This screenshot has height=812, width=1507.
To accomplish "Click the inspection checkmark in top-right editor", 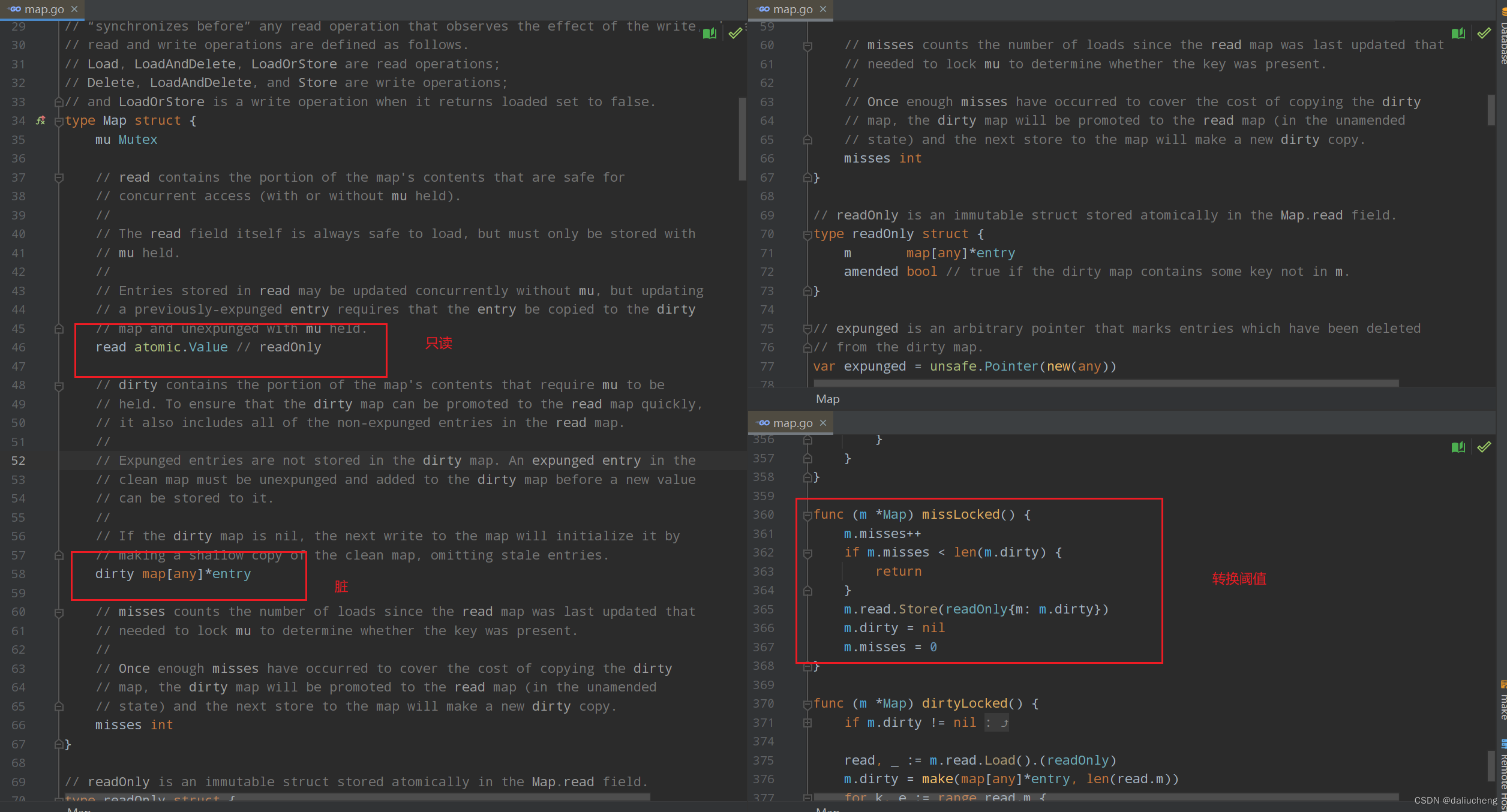I will [1484, 33].
